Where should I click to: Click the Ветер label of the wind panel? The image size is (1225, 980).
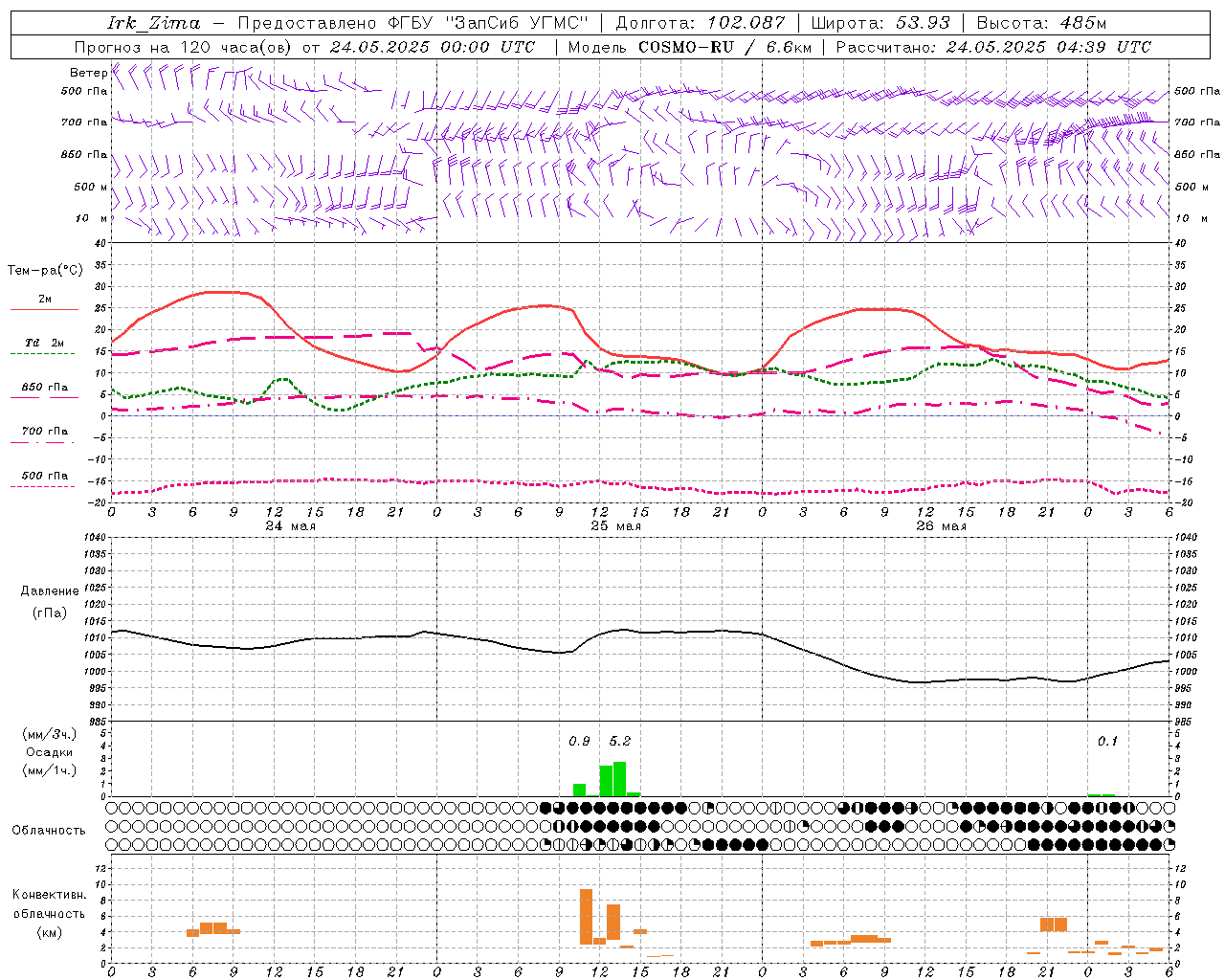[88, 73]
